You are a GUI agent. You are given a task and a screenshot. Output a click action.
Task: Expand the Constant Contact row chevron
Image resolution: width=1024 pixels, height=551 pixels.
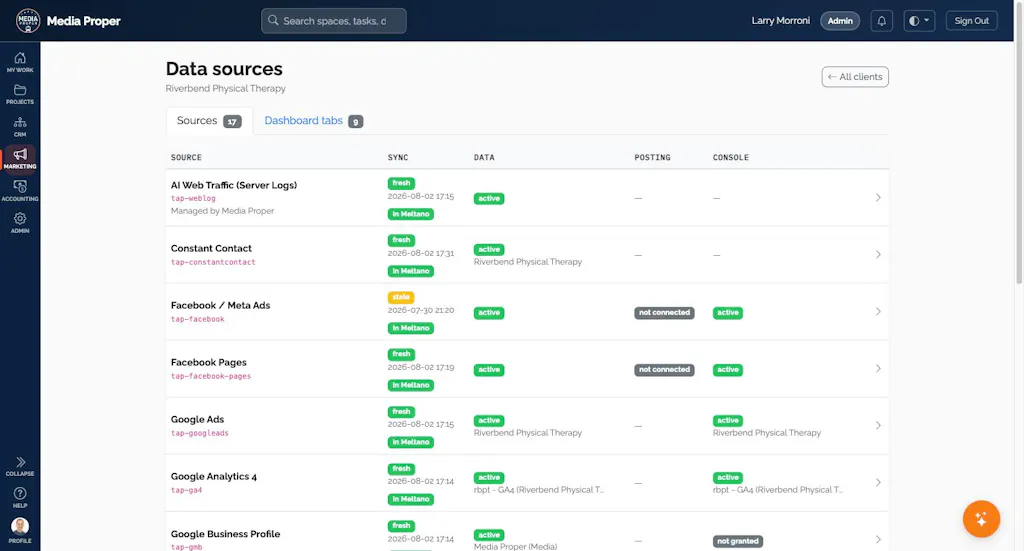pyautogui.click(x=878, y=255)
